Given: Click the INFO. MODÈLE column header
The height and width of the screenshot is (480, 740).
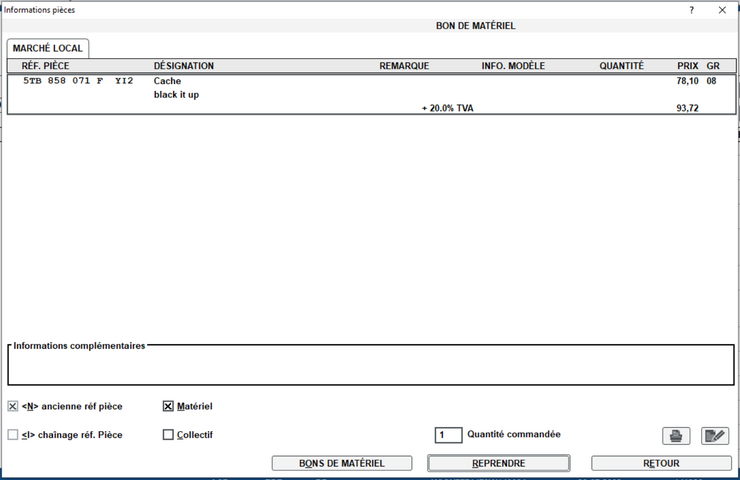Looking at the screenshot, I should pos(513,66).
